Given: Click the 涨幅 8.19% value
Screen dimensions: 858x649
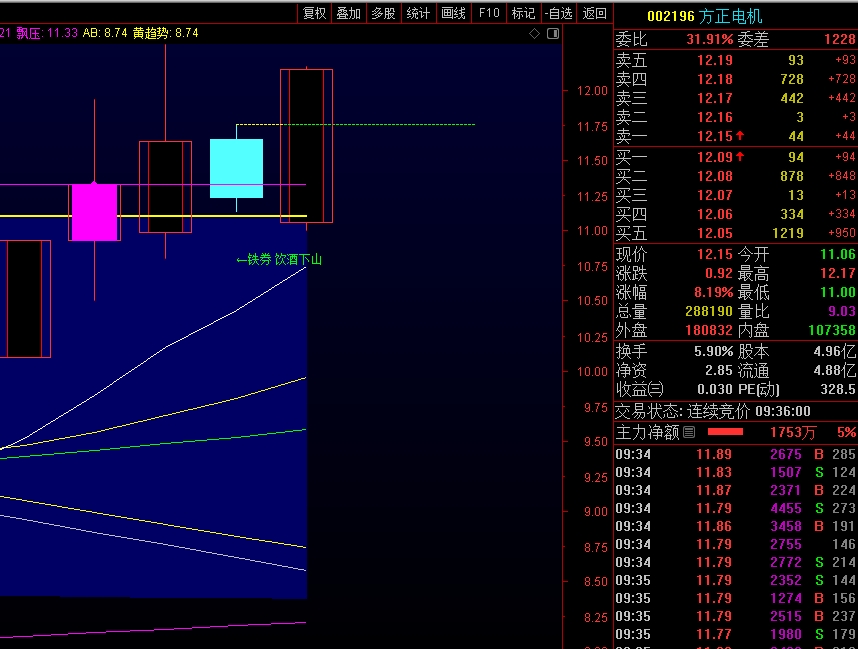Looking at the screenshot, I should click(714, 292).
